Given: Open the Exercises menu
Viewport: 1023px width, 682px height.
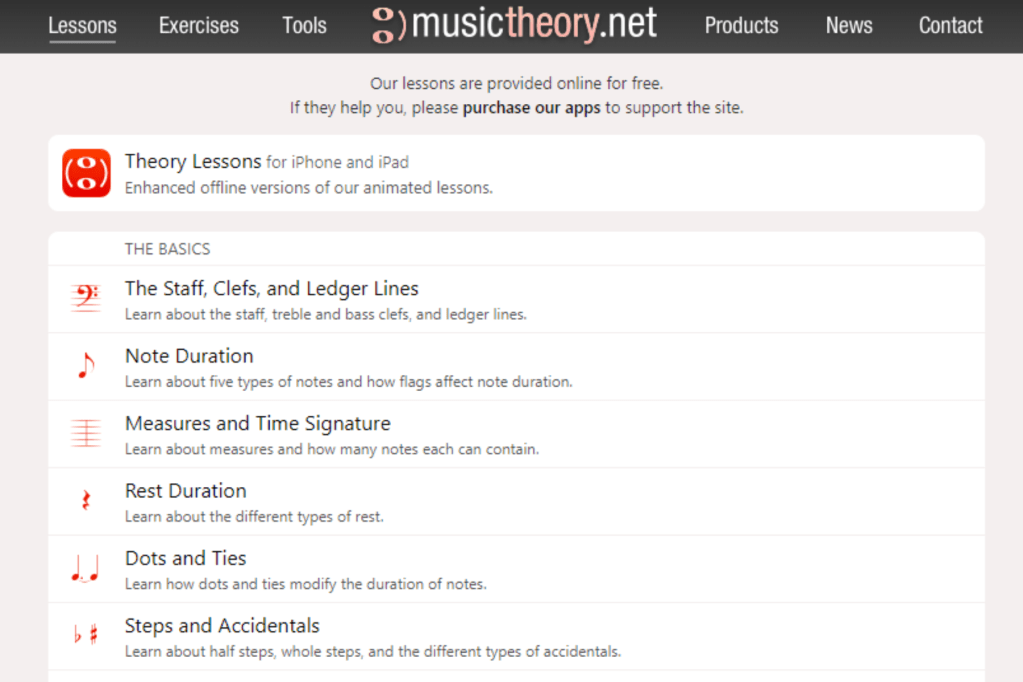Looking at the screenshot, I should pyautogui.click(x=199, y=26).
